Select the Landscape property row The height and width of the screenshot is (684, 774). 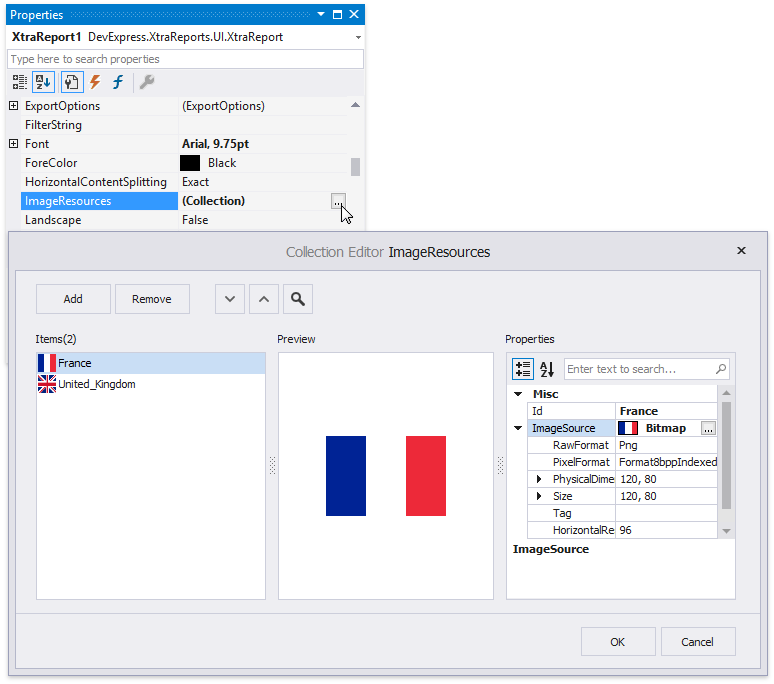(185, 220)
